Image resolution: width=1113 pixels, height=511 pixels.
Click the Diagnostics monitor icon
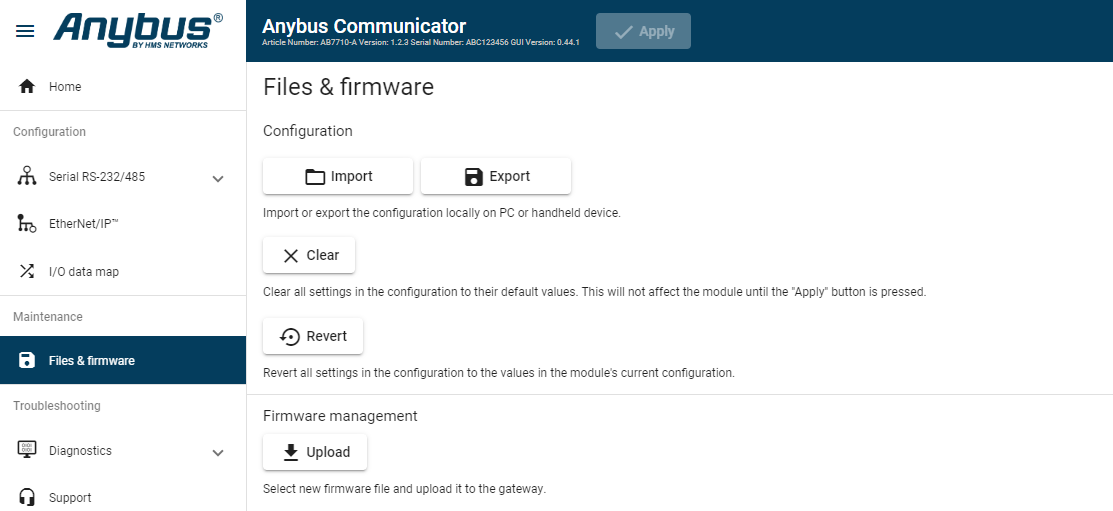pos(27,450)
